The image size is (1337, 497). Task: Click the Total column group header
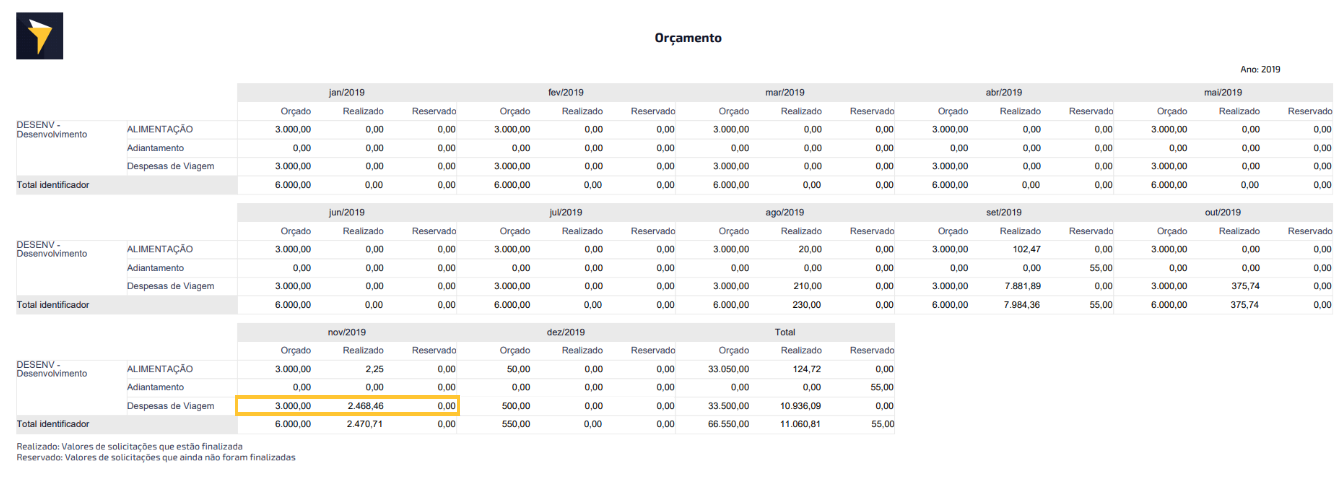click(x=785, y=331)
